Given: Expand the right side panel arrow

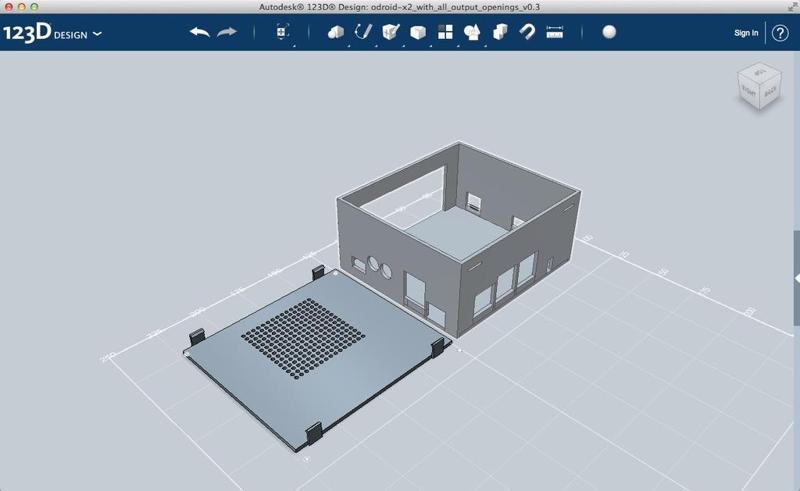Looking at the screenshot, I should pos(796,278).
